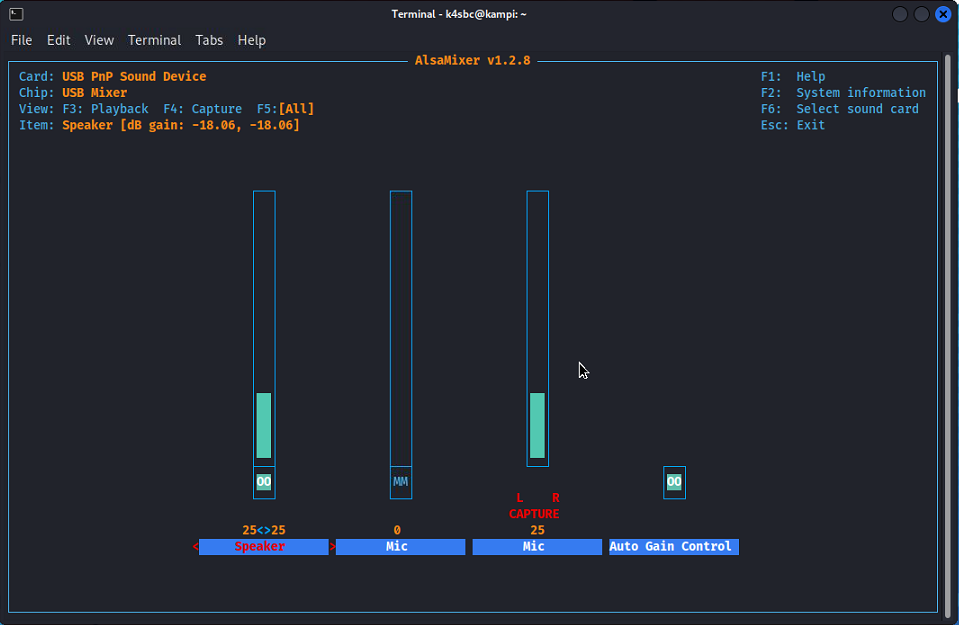The height and width of the screenshot is (625, 959).
Task: Toggle Speaker mute indicator OO
Action: pos(264,482)
